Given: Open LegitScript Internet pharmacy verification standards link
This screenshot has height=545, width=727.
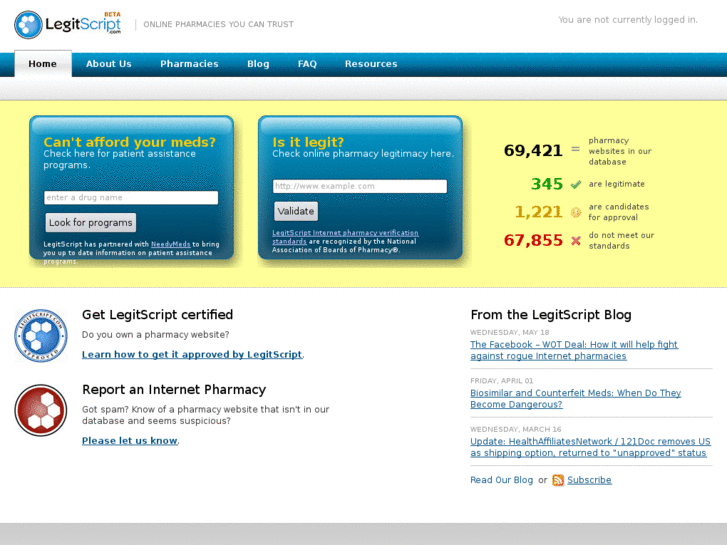Looking at the screenshot, I should point(345,237).
